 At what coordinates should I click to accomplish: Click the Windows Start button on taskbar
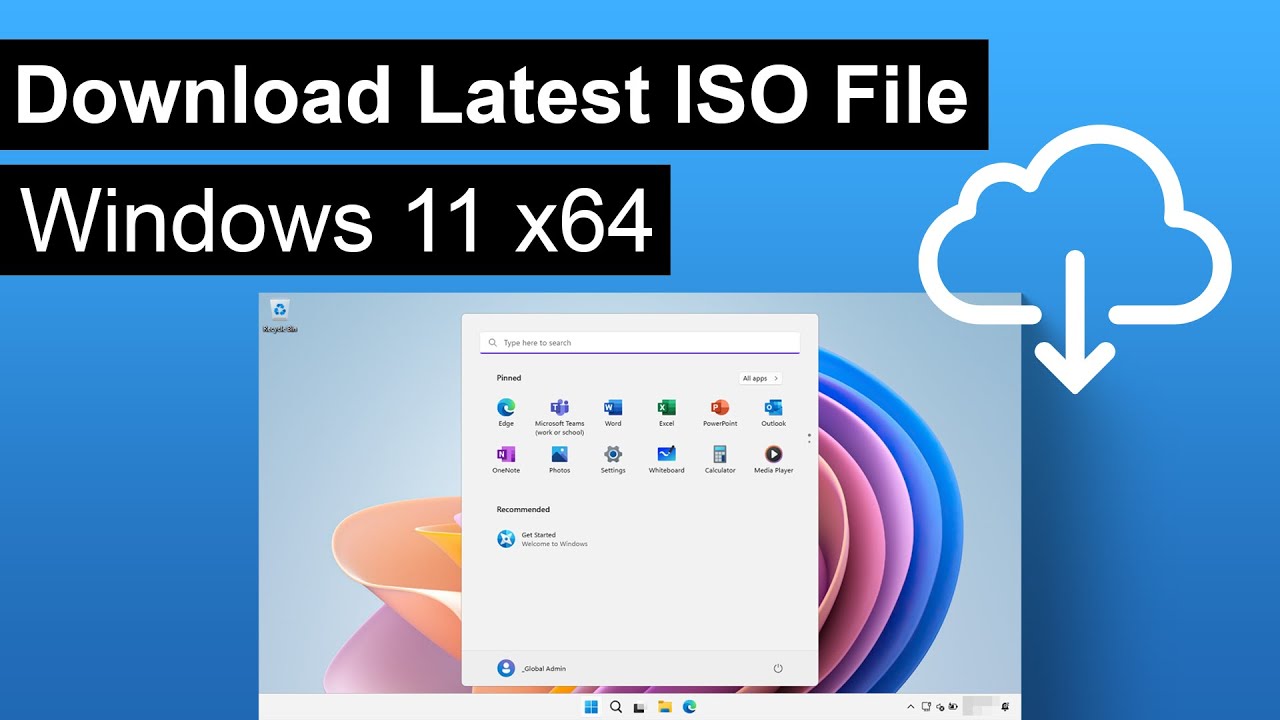(591, 707)
